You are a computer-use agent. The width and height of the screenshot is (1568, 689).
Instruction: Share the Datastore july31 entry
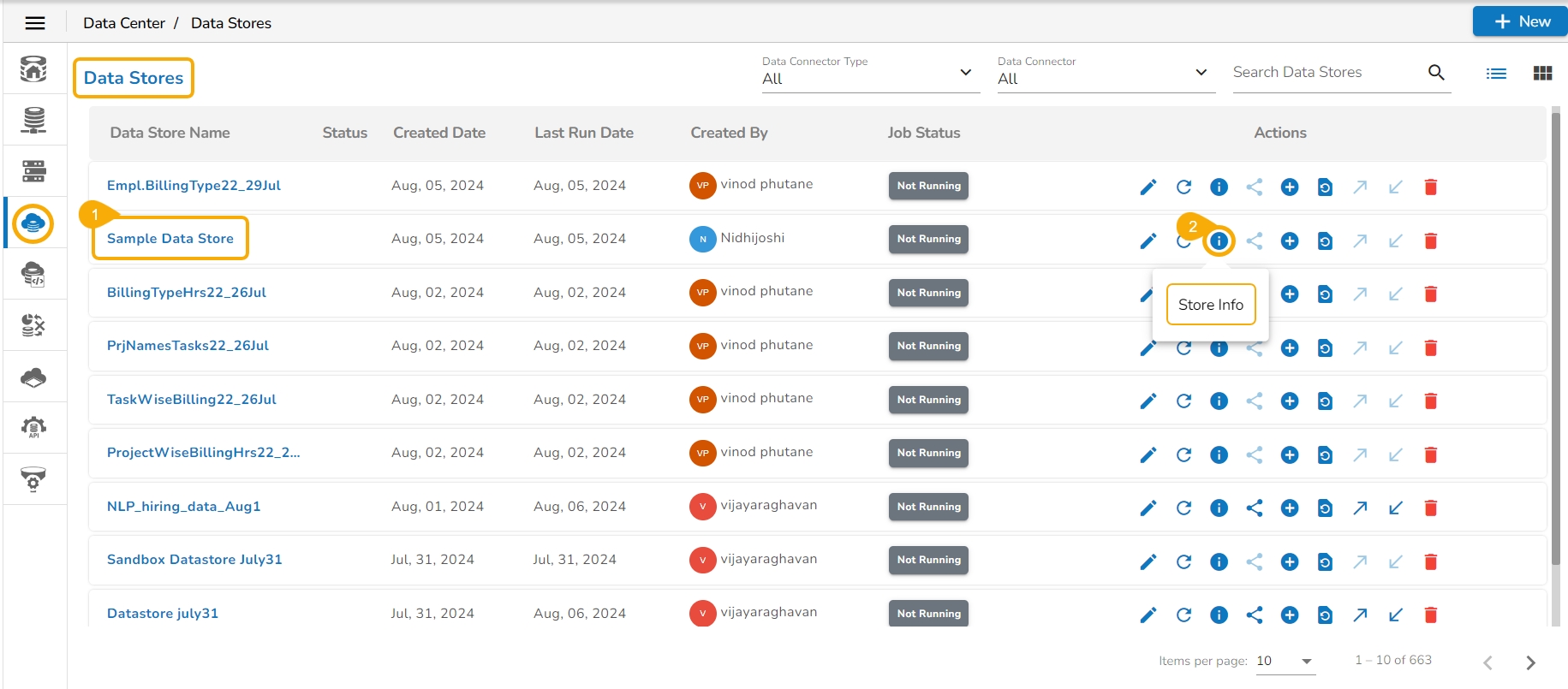tap(1255, 615)
